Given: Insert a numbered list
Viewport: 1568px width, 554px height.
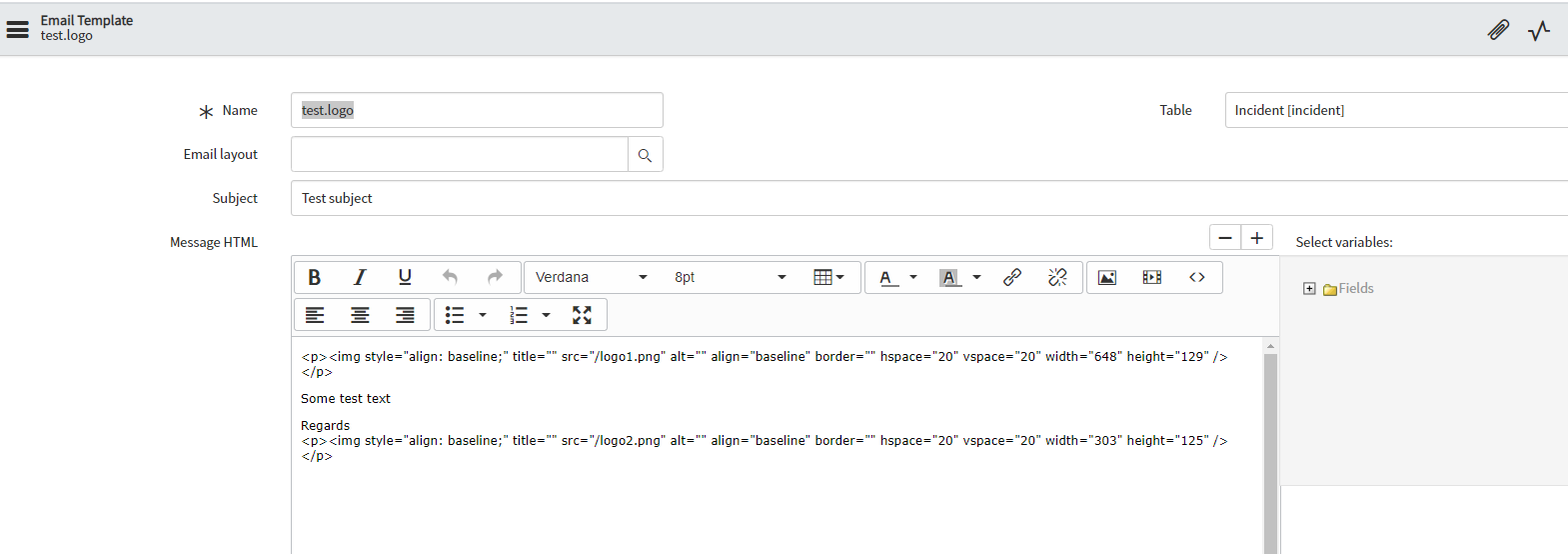Looking at the screenshot, I should pos(518,315).
